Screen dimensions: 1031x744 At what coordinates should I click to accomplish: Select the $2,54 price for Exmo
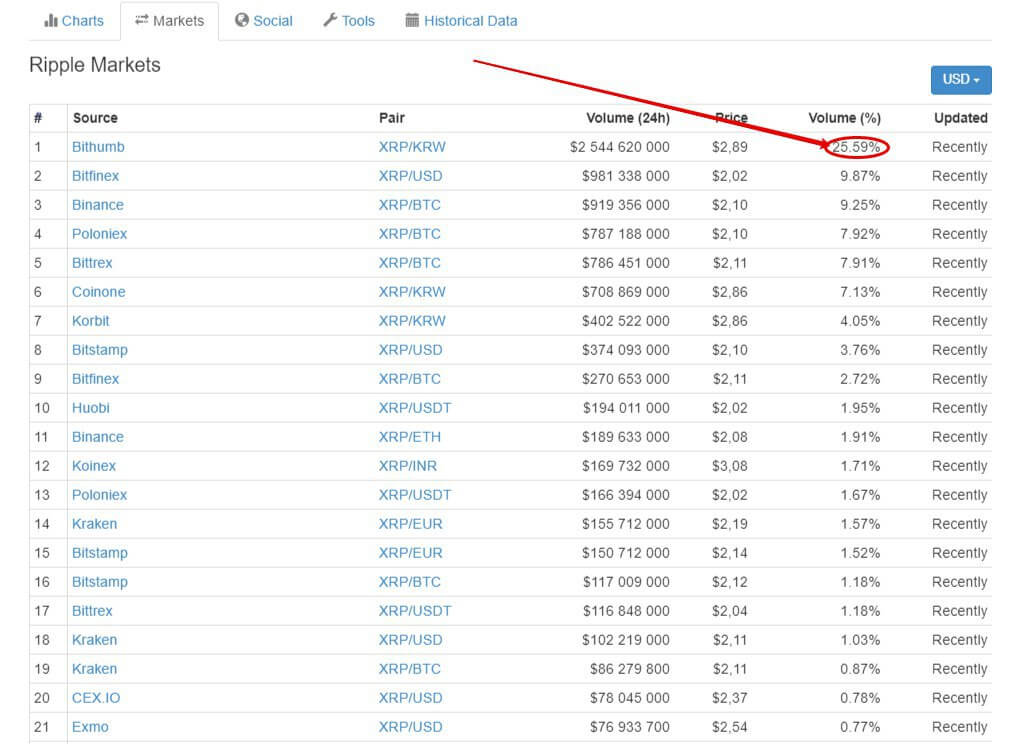[730, 727]
